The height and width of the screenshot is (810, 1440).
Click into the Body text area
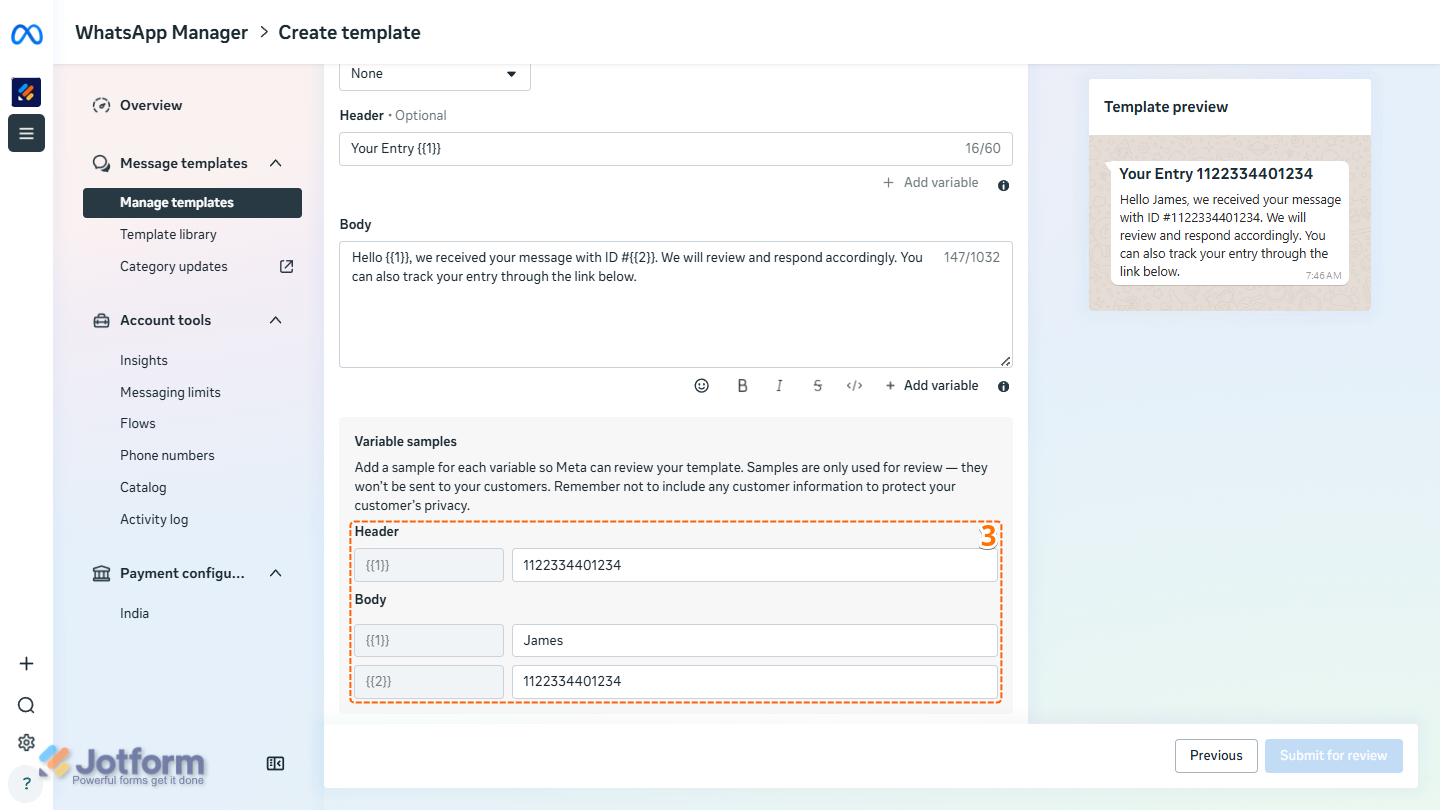[x=676, y=304]
